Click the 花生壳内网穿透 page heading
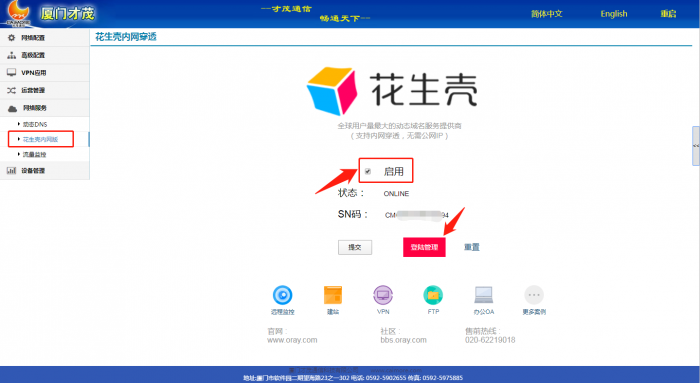This screenshot has width=700, height=383. click(x=126, y=37)
